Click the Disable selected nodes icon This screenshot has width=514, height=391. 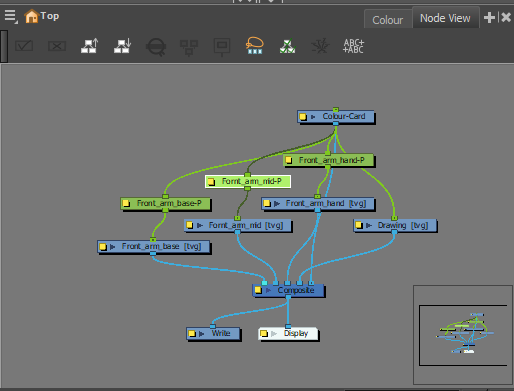57,46
